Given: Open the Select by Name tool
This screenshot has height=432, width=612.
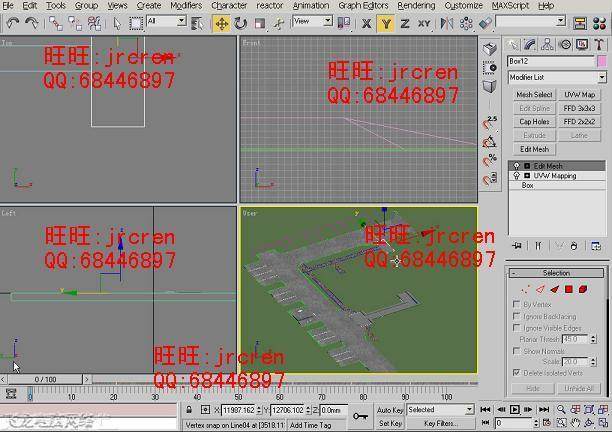Looking at the screenshot, I should (197, 23).
